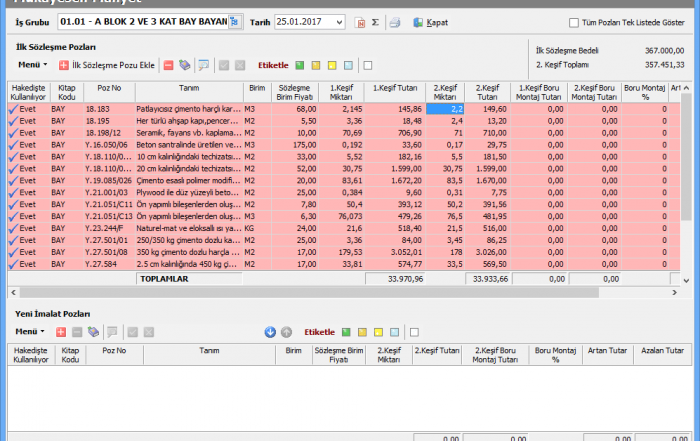The image size is (700, 441).
Task: Click the red delete icon in İlk Sözleşme Pozları
Action: pyautogui.click(x=168, y=65)
